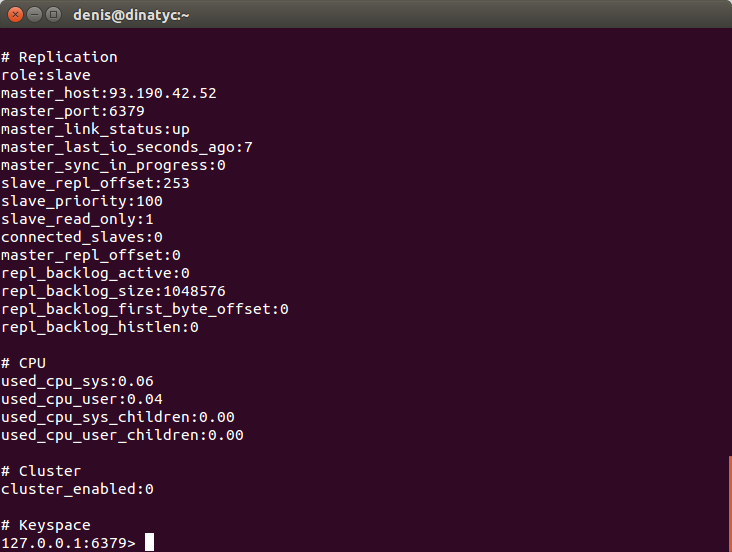732x552 pixels.
Task: Click the # Replication section header
Action: point(59,57)
